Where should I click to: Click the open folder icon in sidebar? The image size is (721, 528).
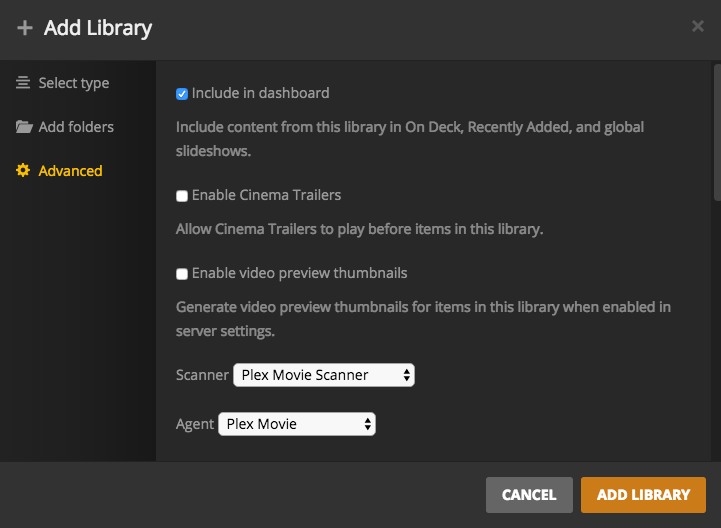point(23,127)
